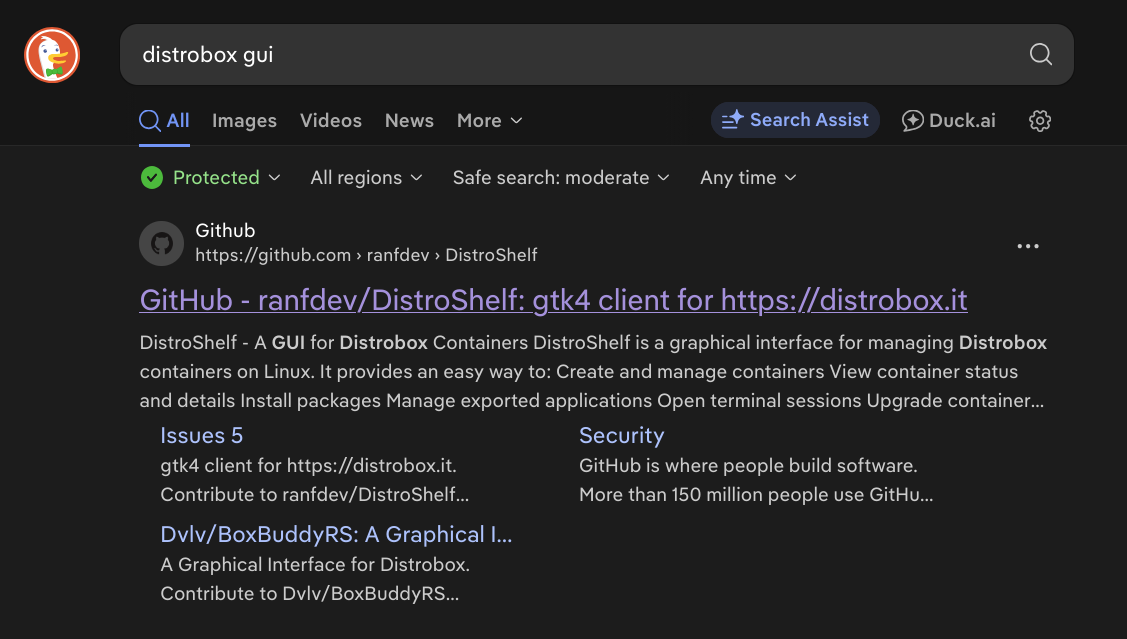
Task: Click the search box containing distrobox gui
Action: click(570, 54)
